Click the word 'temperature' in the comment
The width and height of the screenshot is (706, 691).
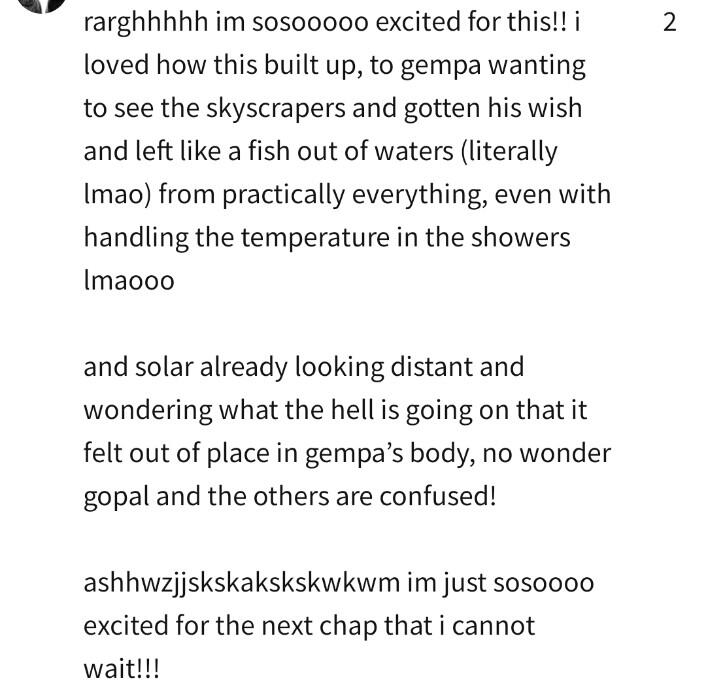coord(315,238)
